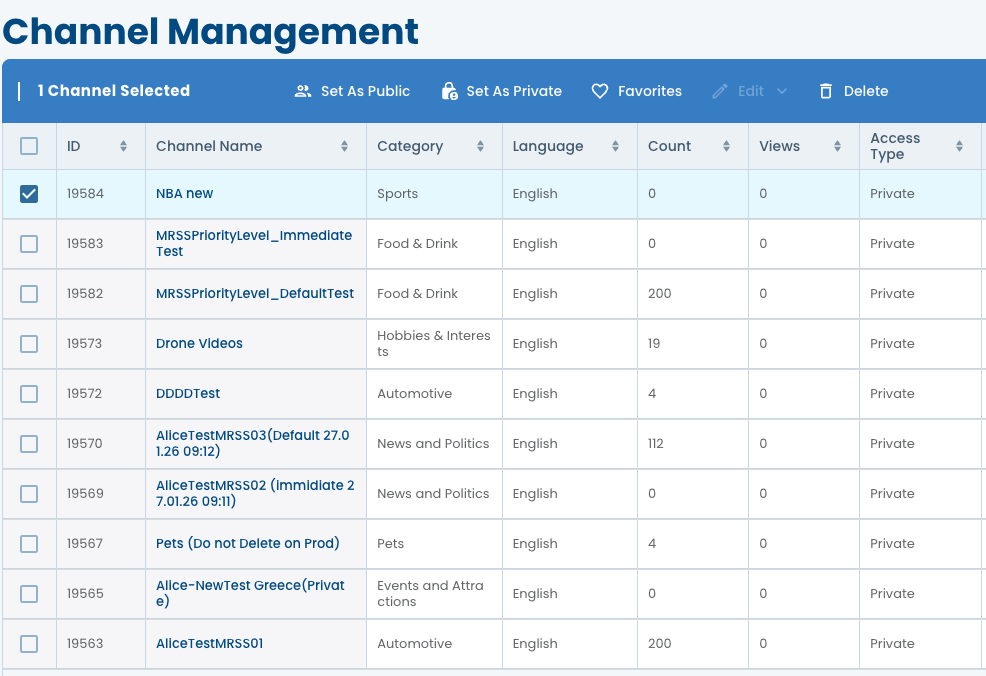
Task: Click the Favorites label
Action: click(650, 91)
